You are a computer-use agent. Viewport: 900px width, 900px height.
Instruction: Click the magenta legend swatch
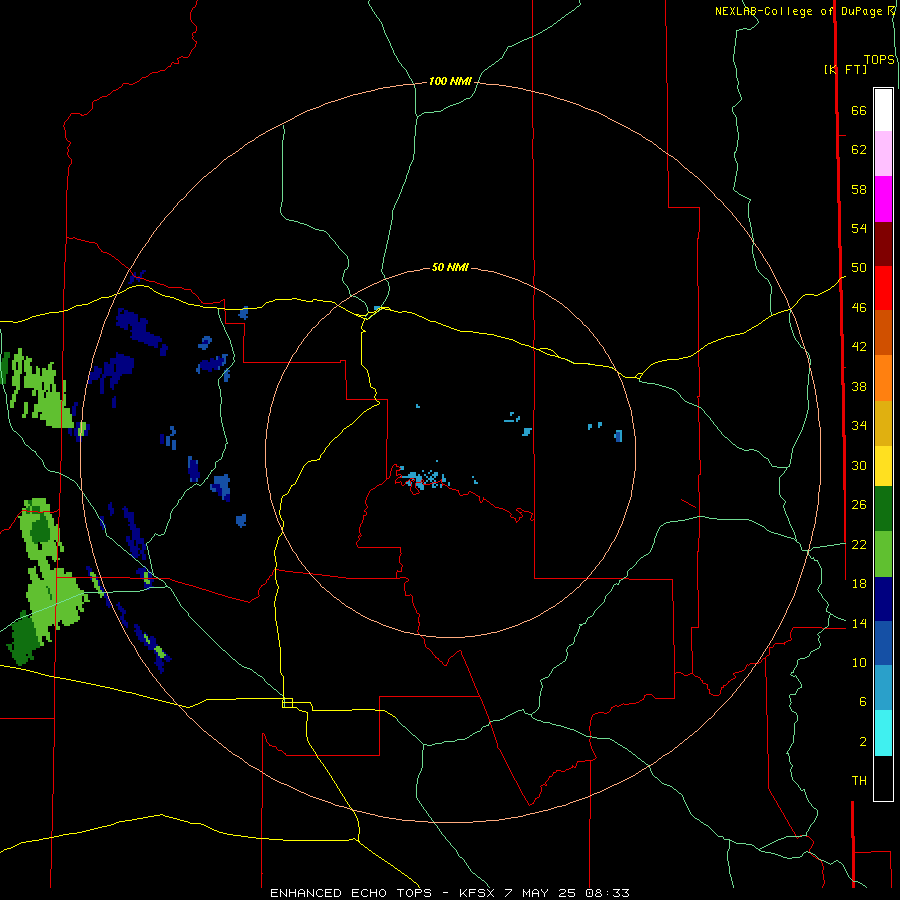[883, 199]
